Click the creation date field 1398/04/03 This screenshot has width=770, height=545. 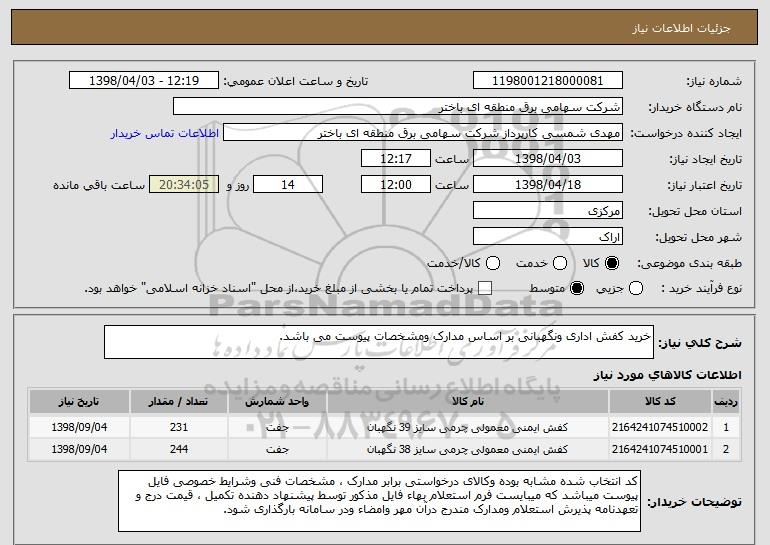[x=548, y=159]
